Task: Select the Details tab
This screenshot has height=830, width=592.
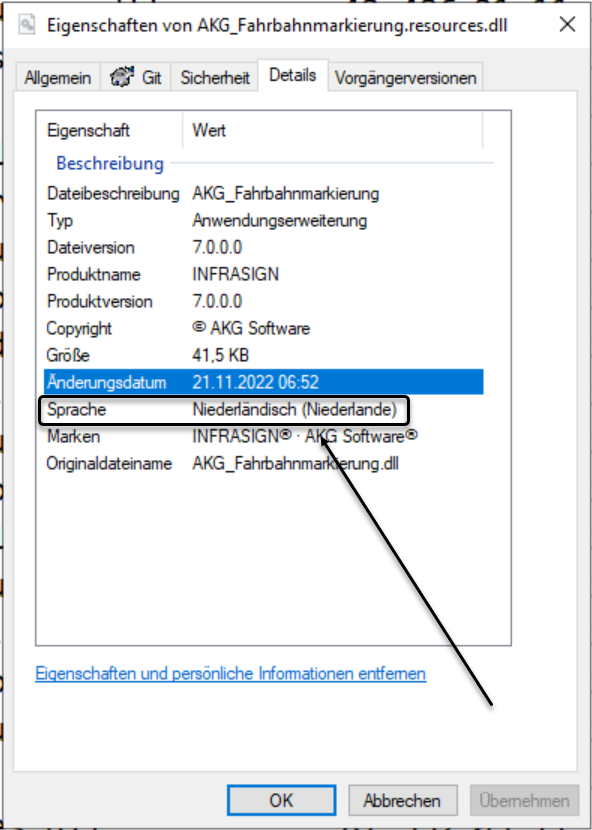Action: (x=292, y=75)
